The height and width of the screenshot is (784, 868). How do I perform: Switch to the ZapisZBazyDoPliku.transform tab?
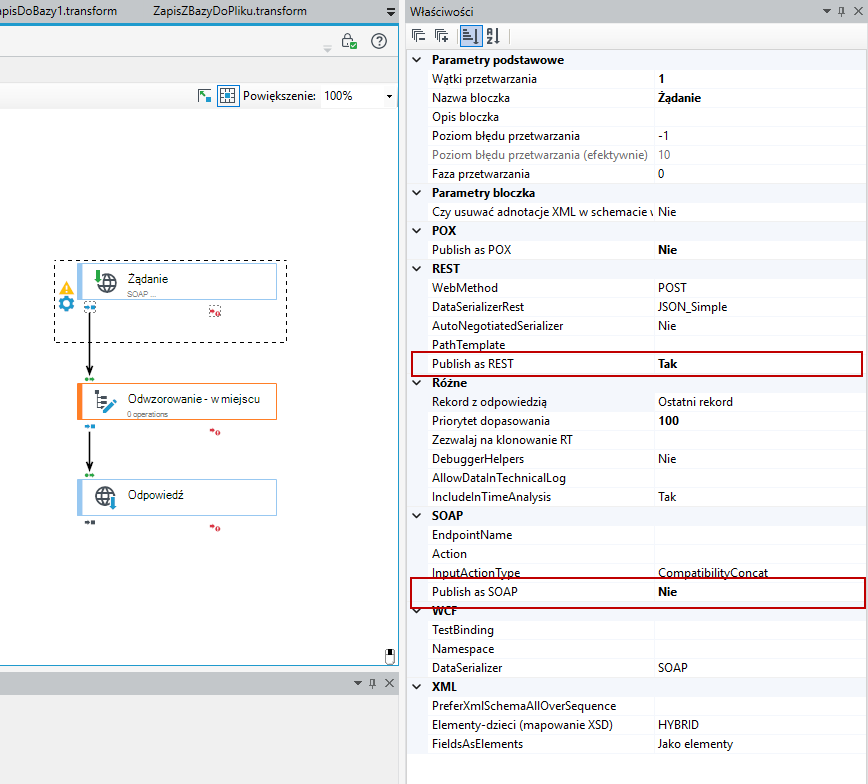(230, 11)
